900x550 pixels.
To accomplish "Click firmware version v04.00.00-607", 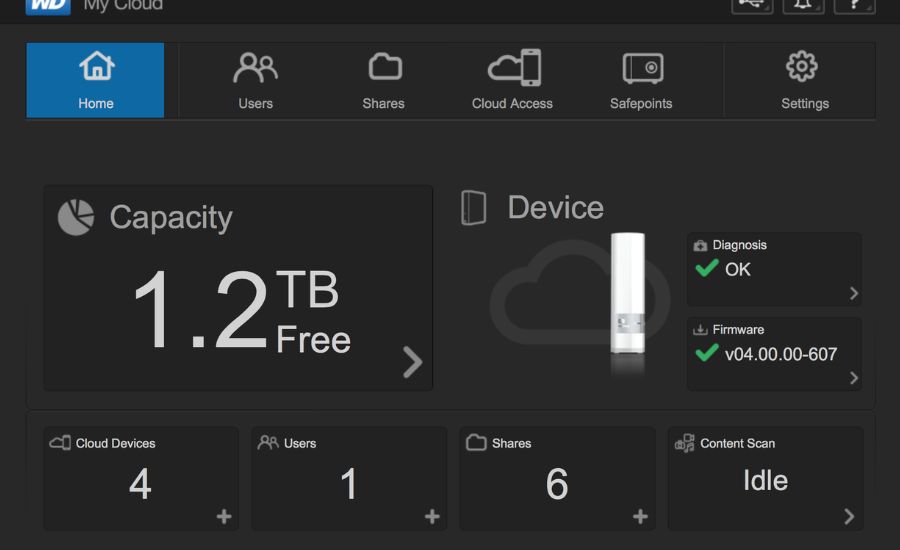I will pos(781,354).
